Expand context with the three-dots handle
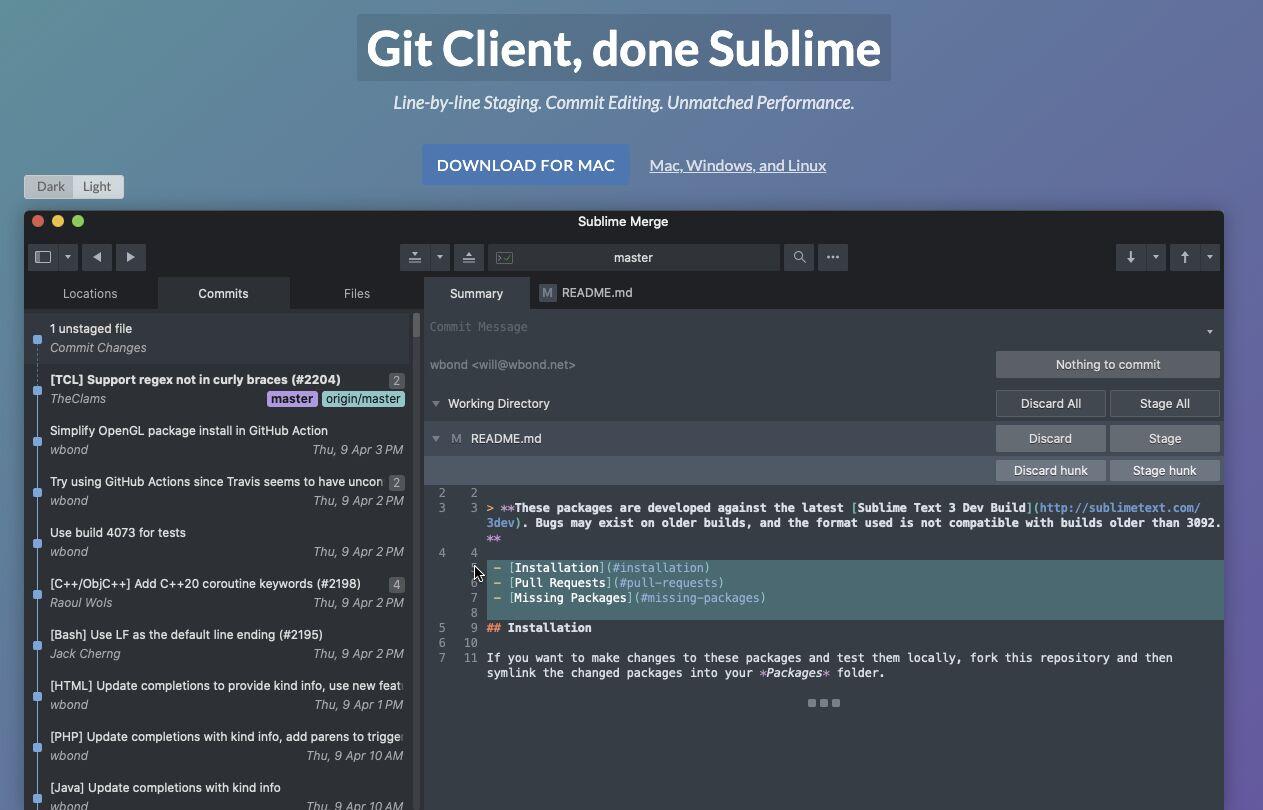Image resolution: width=1263 pixels, height=810 pixels. pos(824,703)
